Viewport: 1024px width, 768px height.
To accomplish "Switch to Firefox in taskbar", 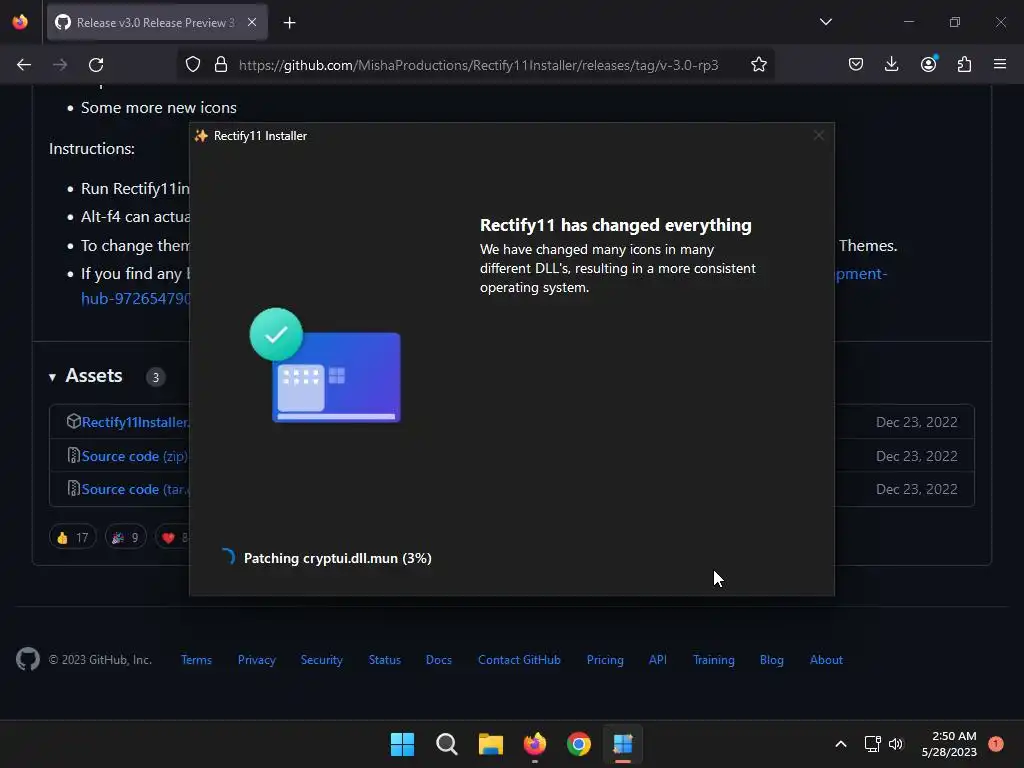I will pyautogui.click(x=535, y=744).
